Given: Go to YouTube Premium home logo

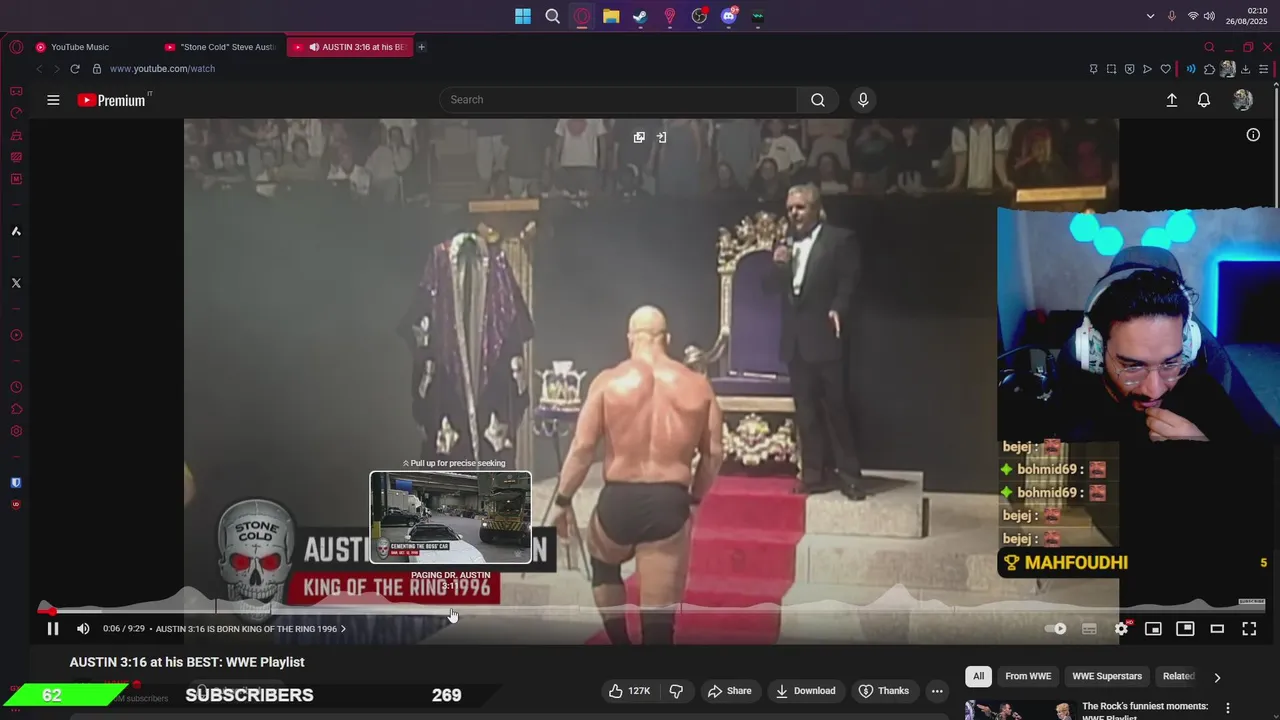Looking at the screenshot, I should click(112, 100).
